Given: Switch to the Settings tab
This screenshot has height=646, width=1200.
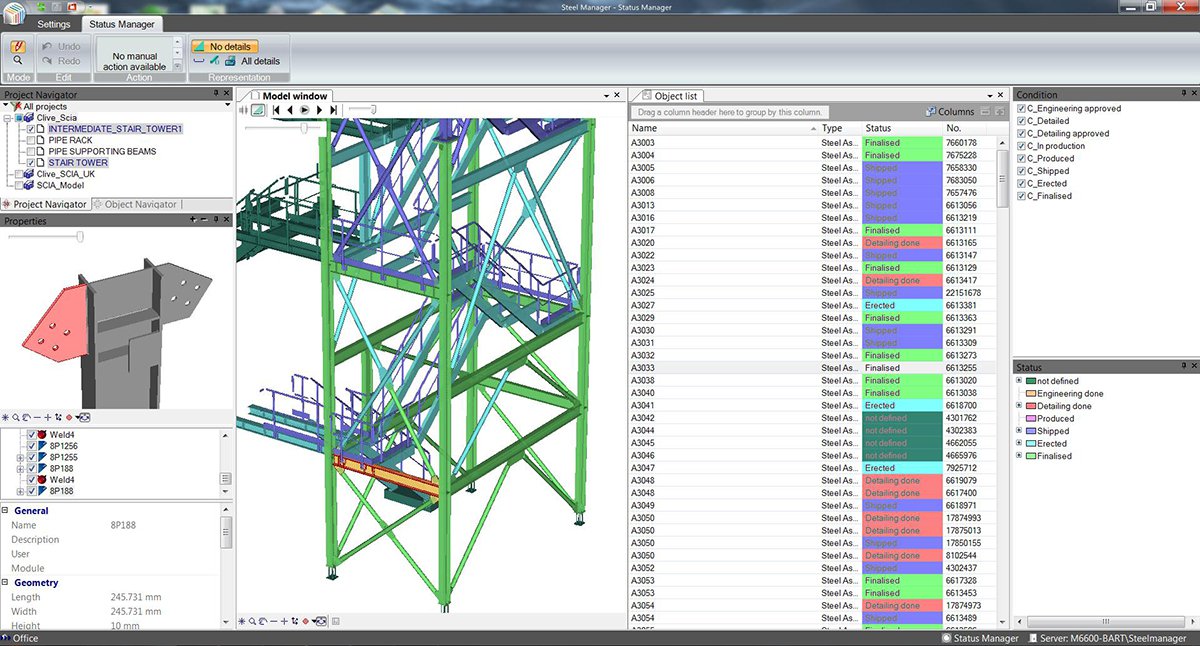Looking at the screenshot, I should pos(53,24).
